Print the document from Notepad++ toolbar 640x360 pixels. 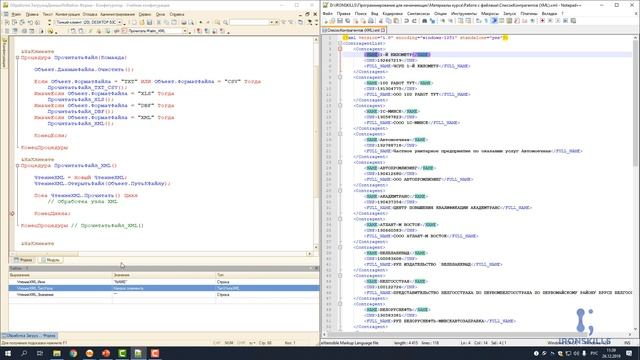click(371, 21)
